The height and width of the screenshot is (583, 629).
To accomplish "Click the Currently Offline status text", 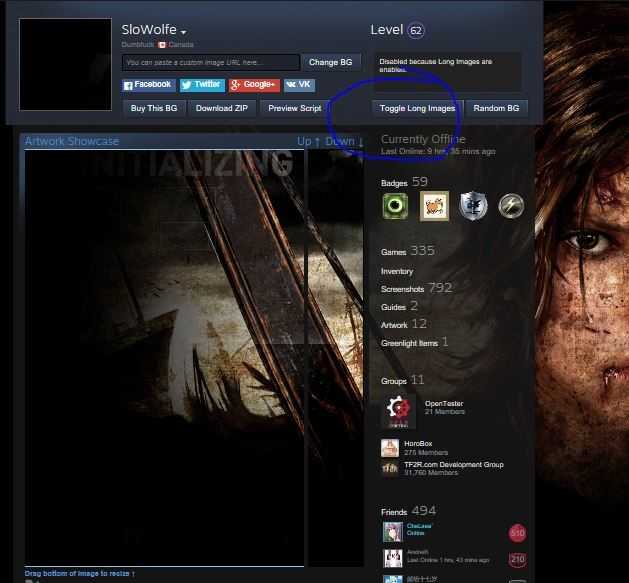I will point(423,139).
